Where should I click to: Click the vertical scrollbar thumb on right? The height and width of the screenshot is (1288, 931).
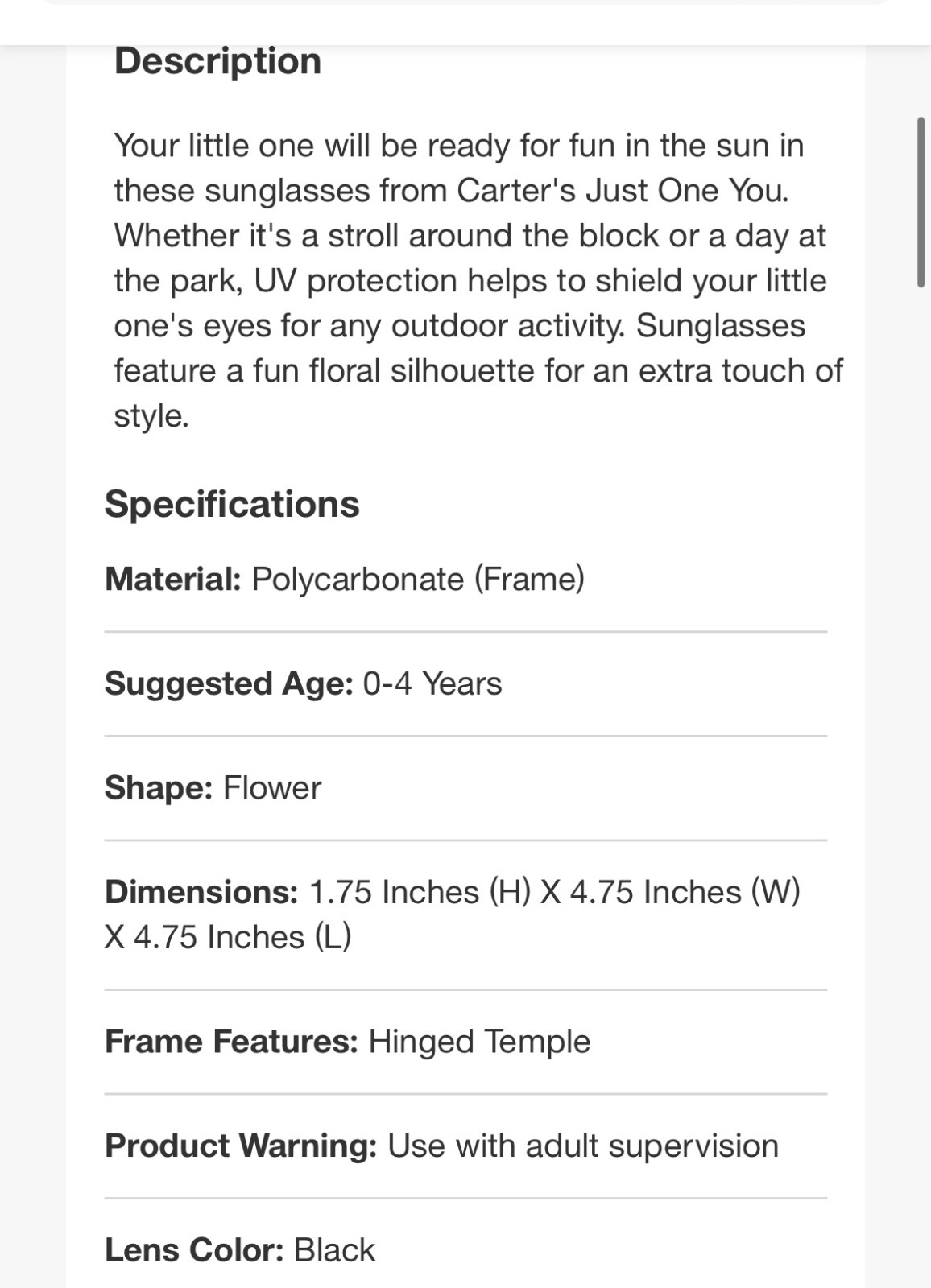[921, 202]
